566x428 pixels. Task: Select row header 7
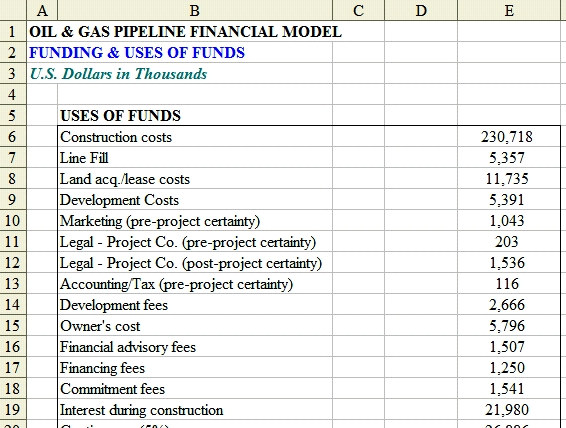click(x=13, y=157)
